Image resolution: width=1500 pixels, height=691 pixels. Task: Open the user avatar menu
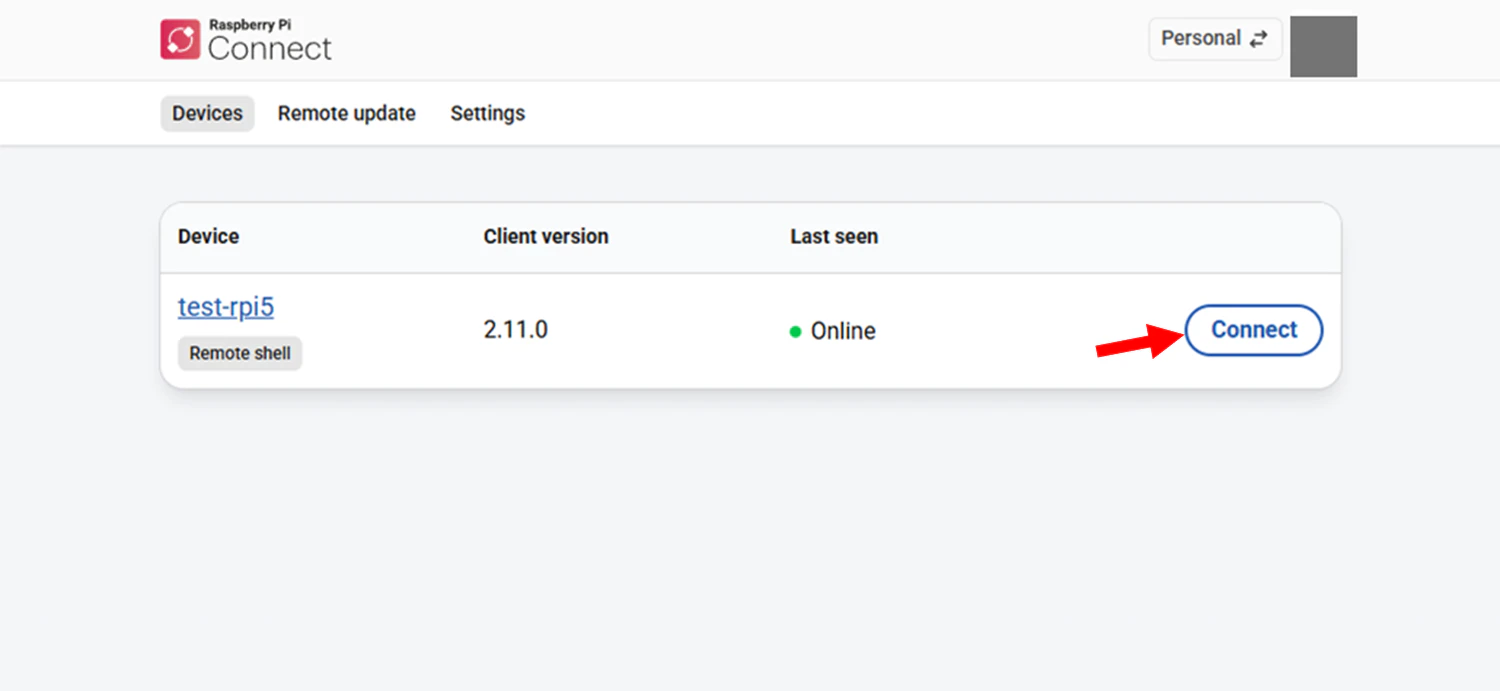pyautogui.click(x=1323, y=46)
